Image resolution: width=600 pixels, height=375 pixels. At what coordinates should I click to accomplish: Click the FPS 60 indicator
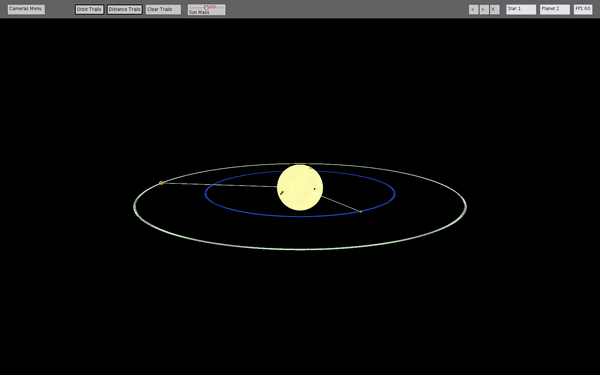(583, 10)
